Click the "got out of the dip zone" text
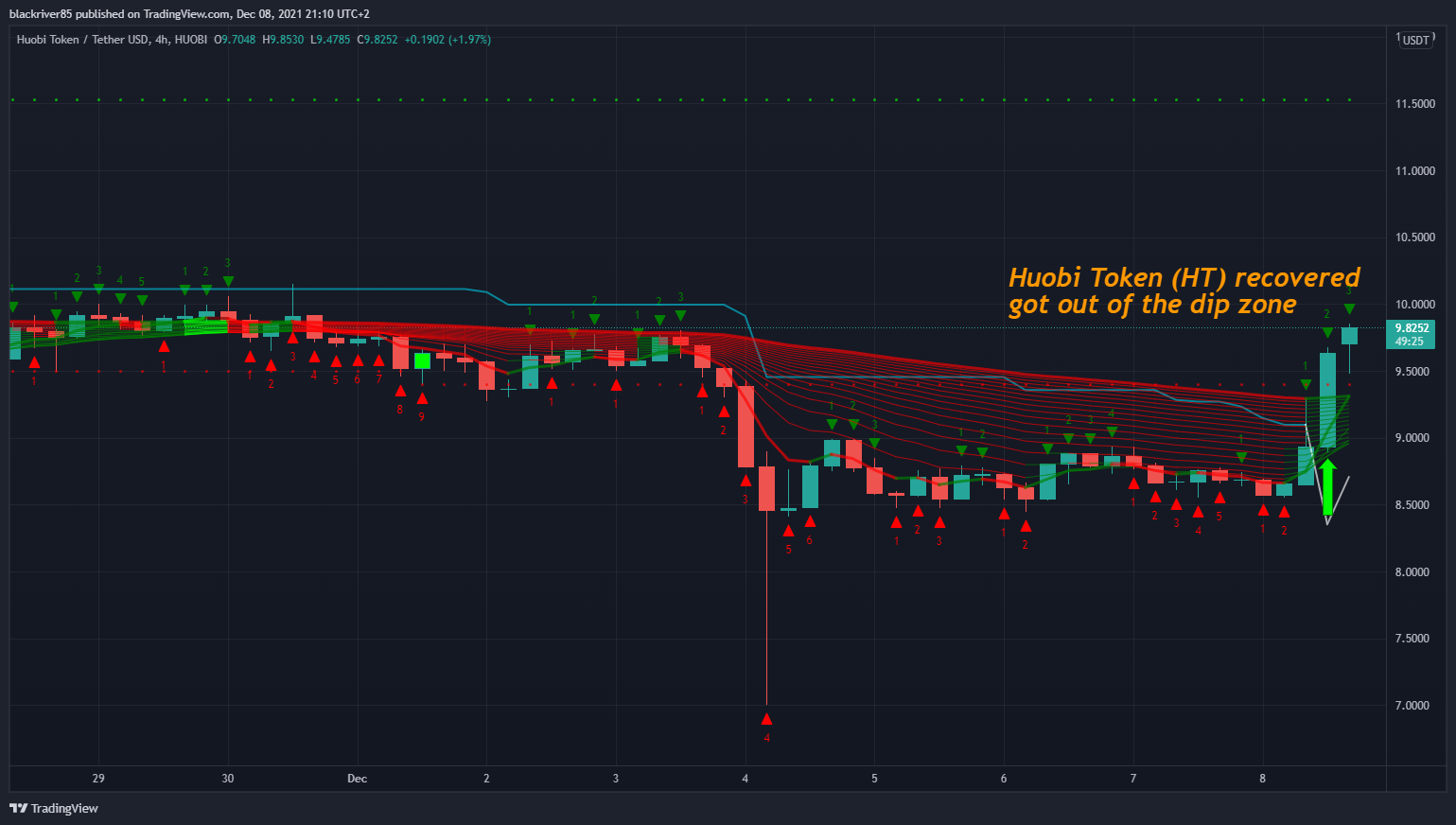The image size is (1456, 825). (x=1152, y=305)
